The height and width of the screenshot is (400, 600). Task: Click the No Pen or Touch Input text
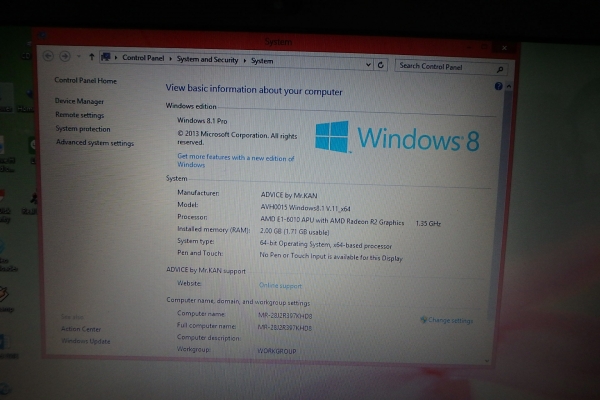tap(331, 256)
